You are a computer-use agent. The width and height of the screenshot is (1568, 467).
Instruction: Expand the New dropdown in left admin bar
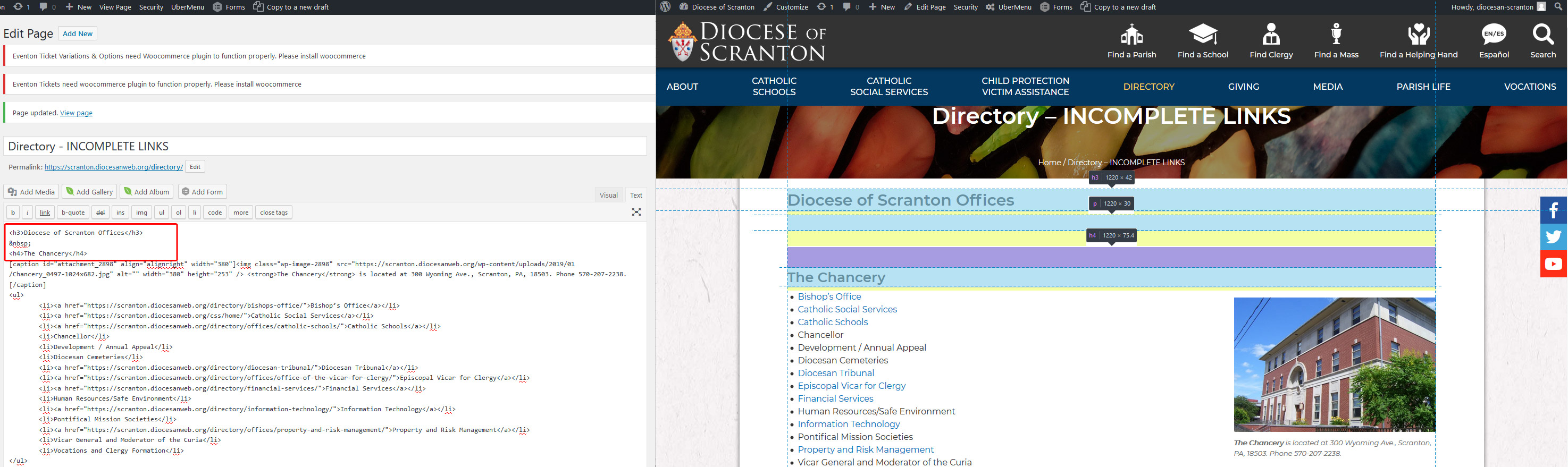tap(79, 7)
